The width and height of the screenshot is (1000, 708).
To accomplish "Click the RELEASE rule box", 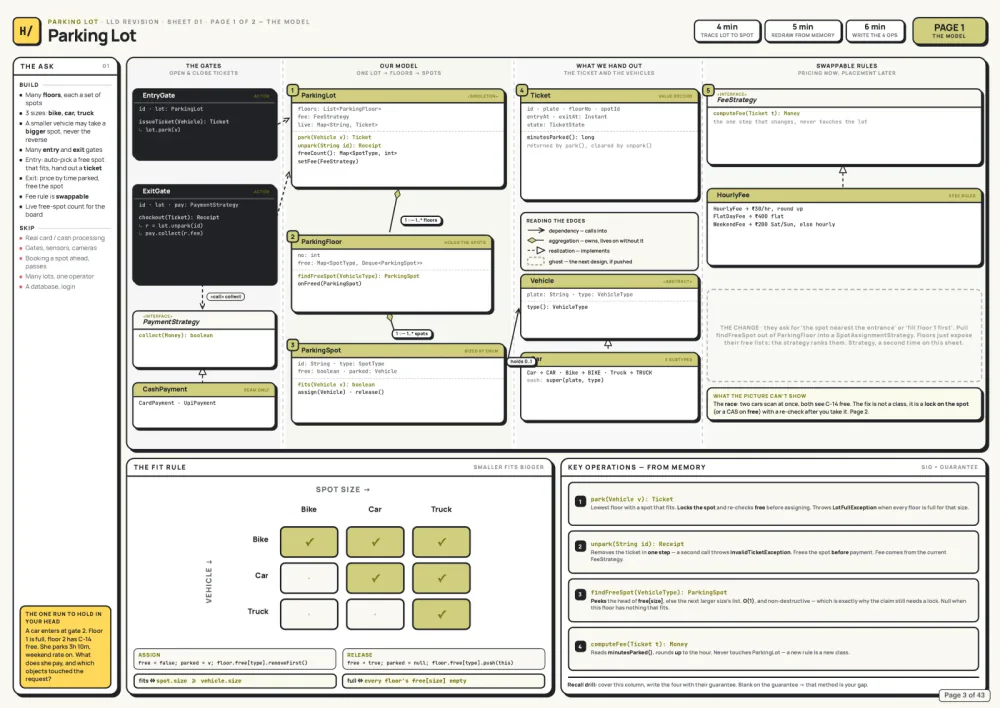I will pyautogui.click(x=444, y=659).
